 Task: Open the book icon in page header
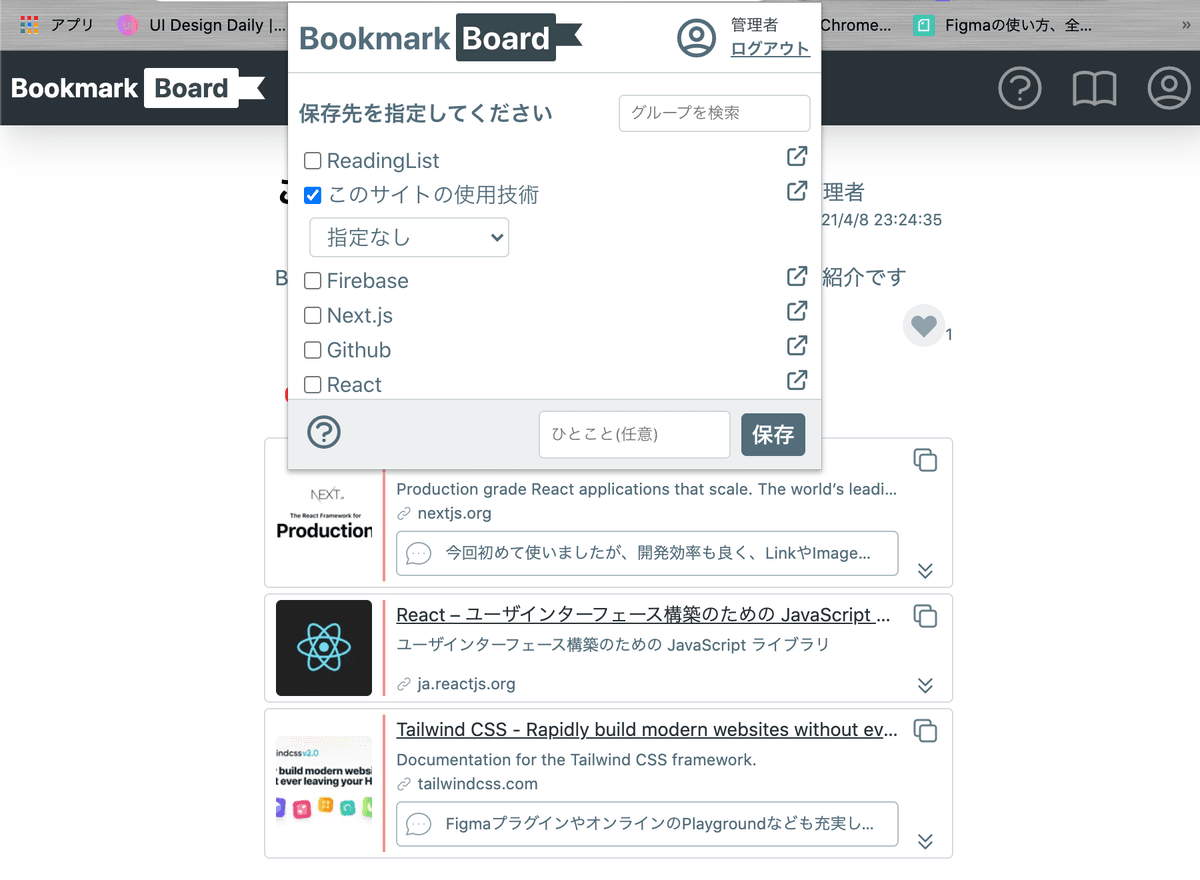[x=1094, y=89]
